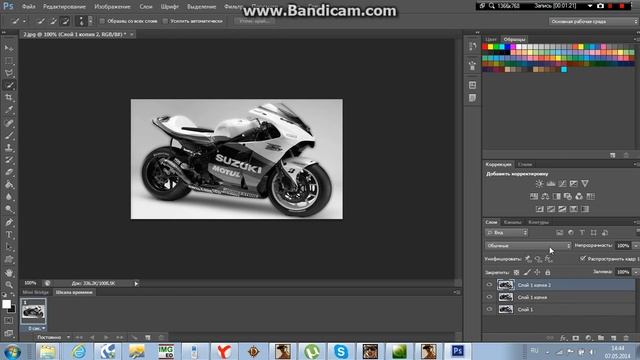Open the workspace selector dropdown
This screenshot has height=360, width=640.
pyautogui.click(x=594, y=21)
